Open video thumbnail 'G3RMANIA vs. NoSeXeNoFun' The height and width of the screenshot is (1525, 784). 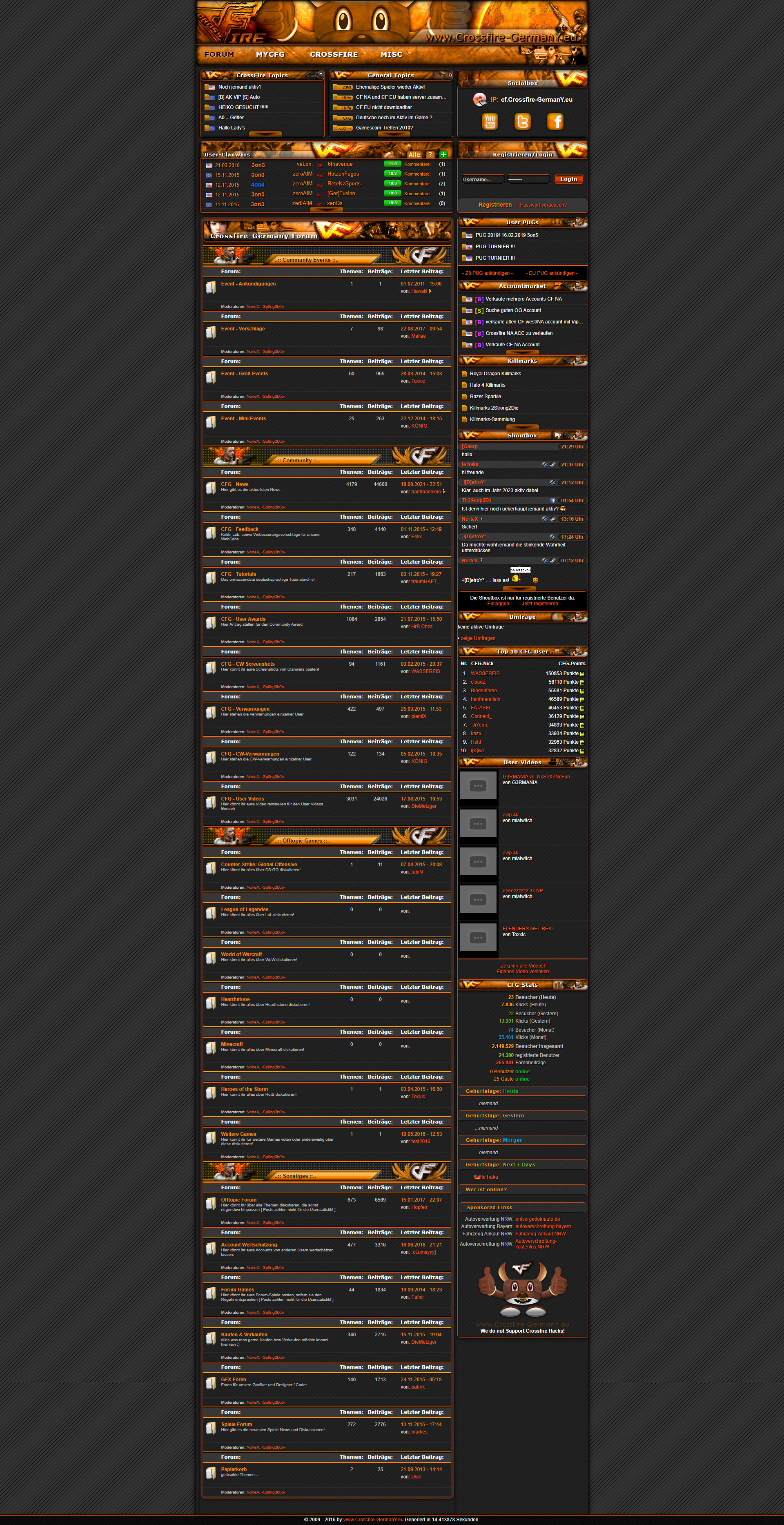[x=478, y=786]
